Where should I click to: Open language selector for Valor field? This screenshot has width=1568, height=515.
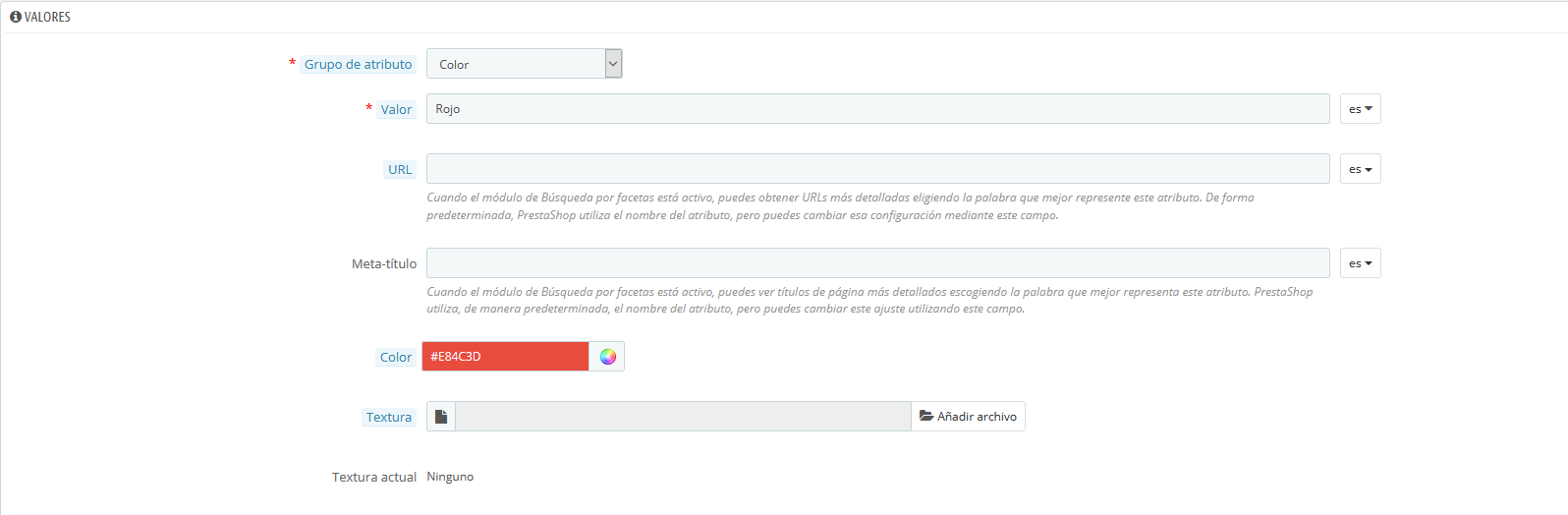tap(1361, 109)
